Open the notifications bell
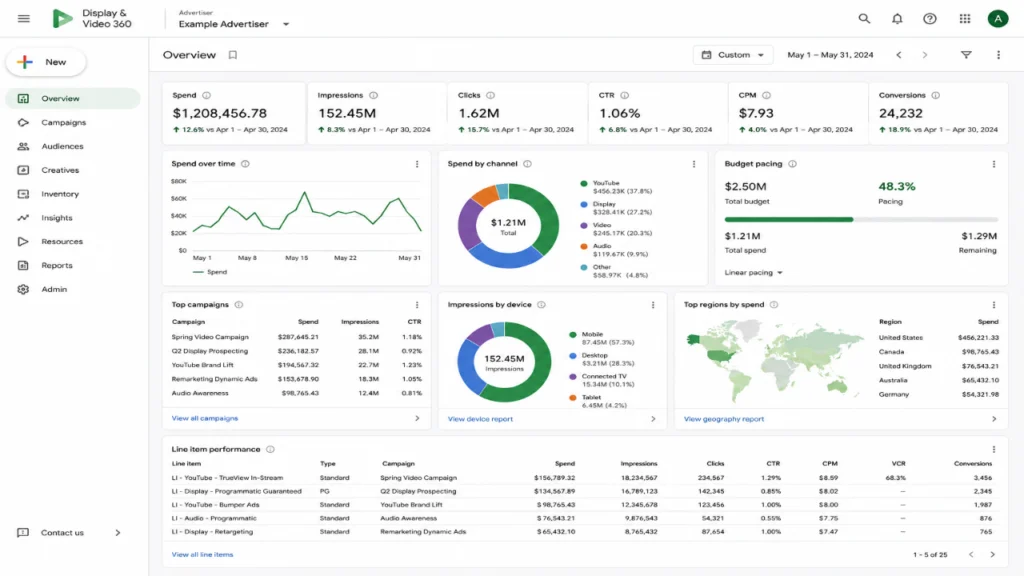The image size is (1024, 576). click(x=897, y=18)
